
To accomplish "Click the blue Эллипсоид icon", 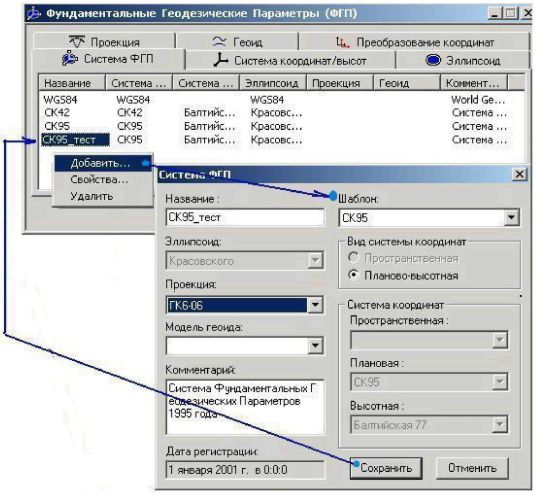I will tap(433, 60).
